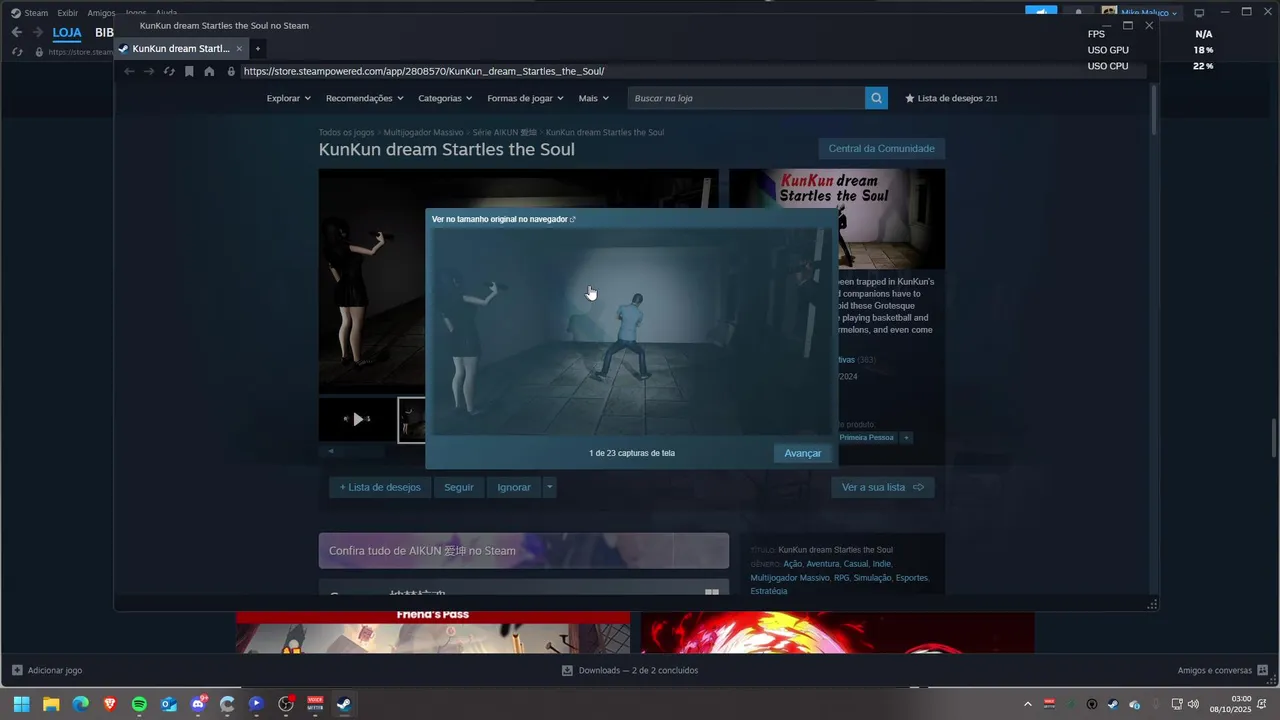The height and width of the screenshot is (720, 1280).
Task: Expand the Recomendações store menu
Action: [365, 98]
